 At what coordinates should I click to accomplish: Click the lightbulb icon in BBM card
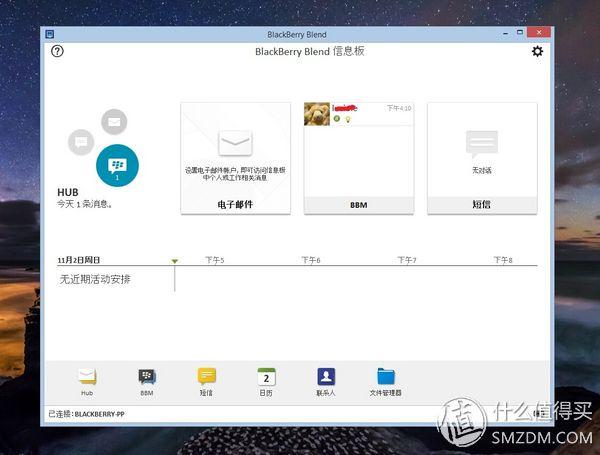pos(348,119)
